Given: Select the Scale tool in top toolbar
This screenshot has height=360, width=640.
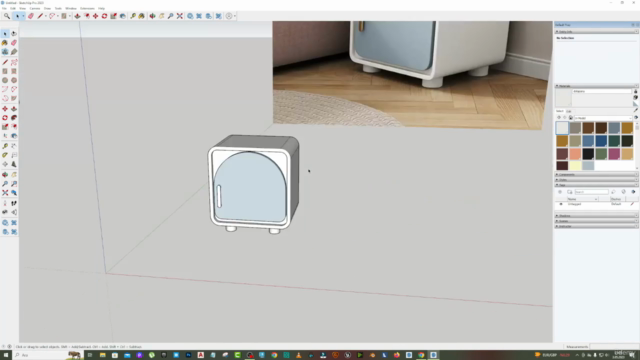Looking at the screenshot, I should click(x=113, y=16).
